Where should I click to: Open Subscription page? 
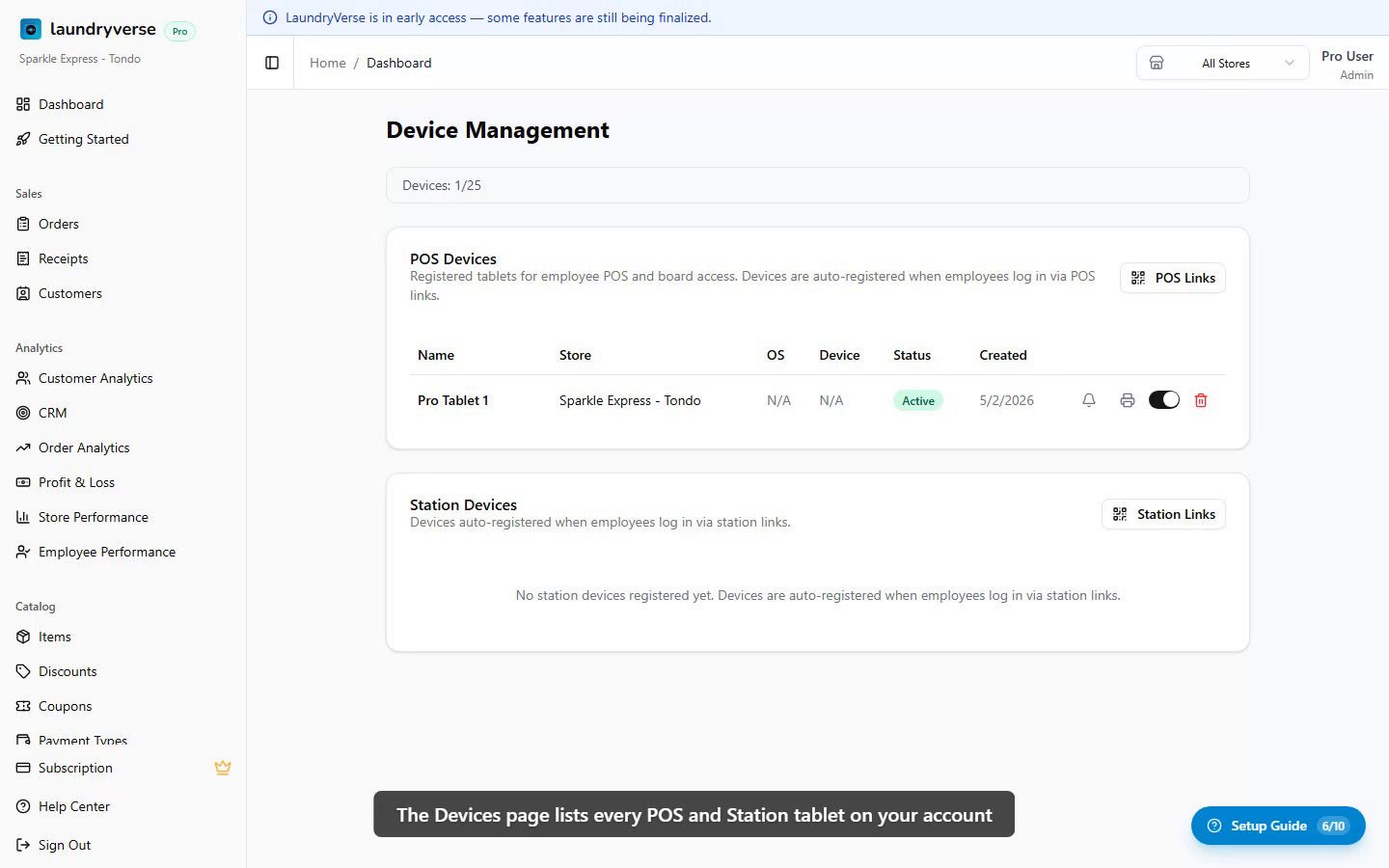tap(123, 768)
